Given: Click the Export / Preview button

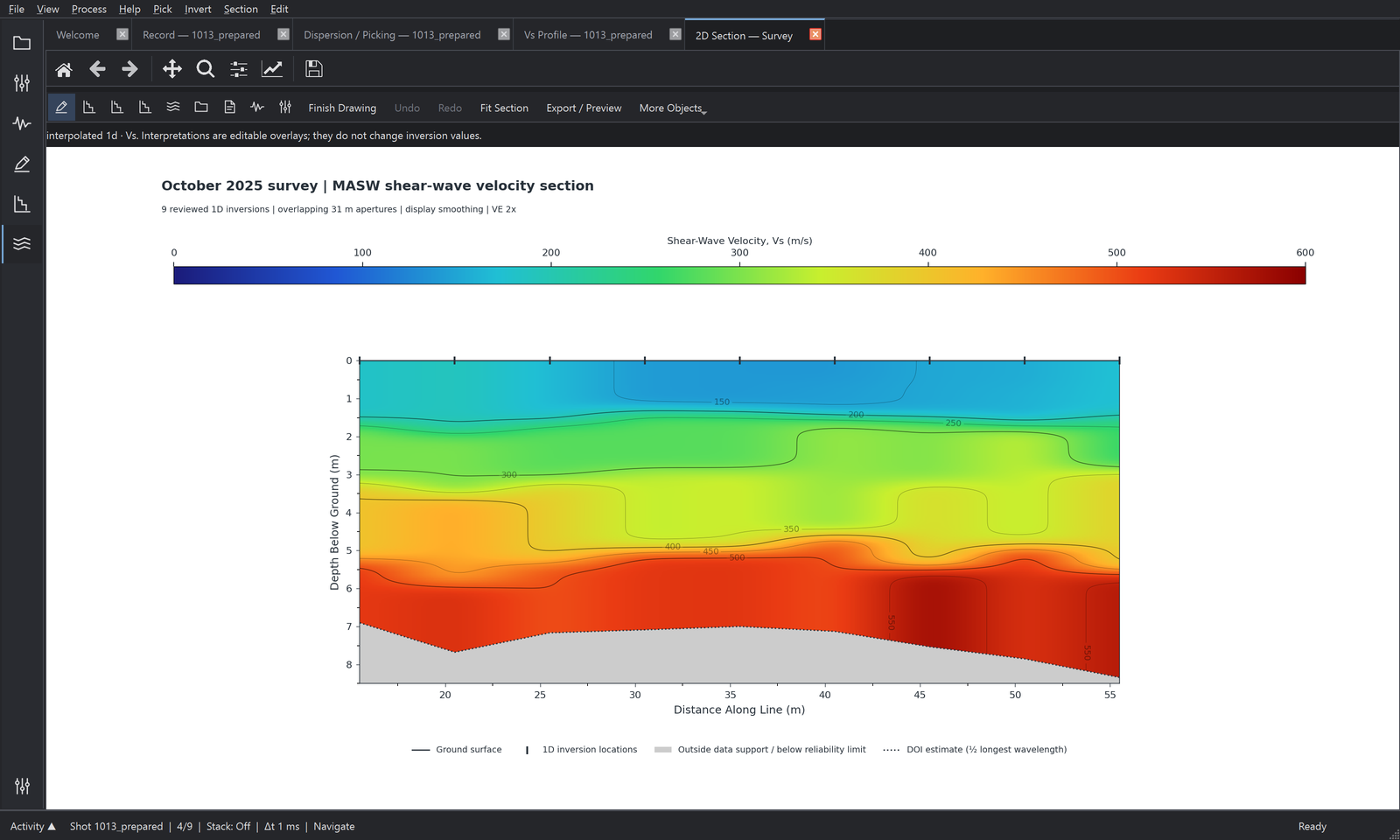Looking at the screenshot, I should 584,108.
